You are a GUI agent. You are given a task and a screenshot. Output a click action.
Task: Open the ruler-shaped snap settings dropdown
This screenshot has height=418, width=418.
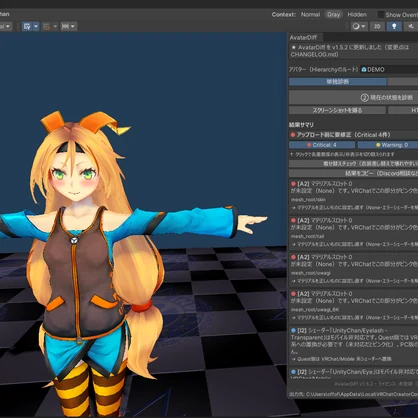click(69, 26)
